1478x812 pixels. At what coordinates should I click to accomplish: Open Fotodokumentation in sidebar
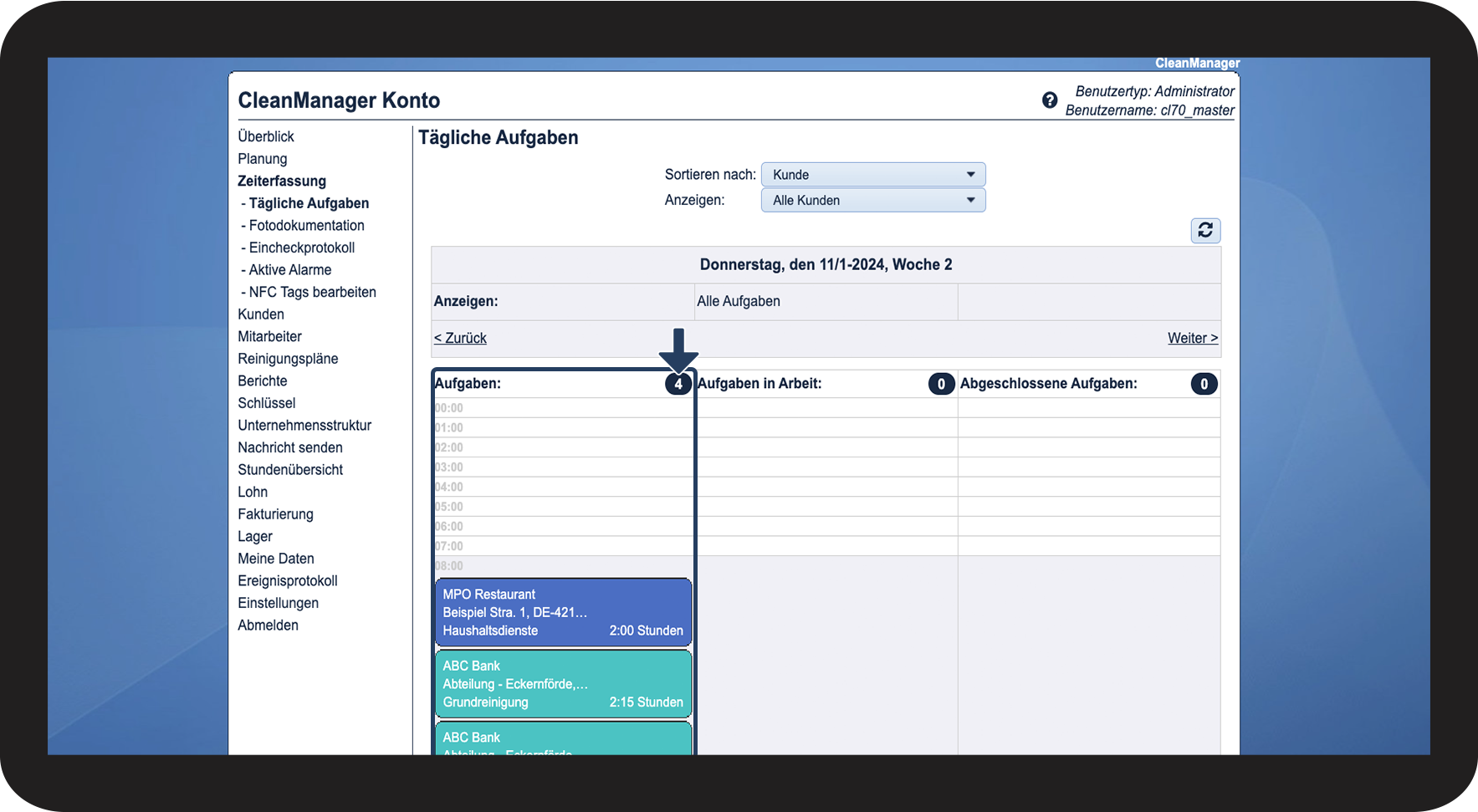pos(306,226)
